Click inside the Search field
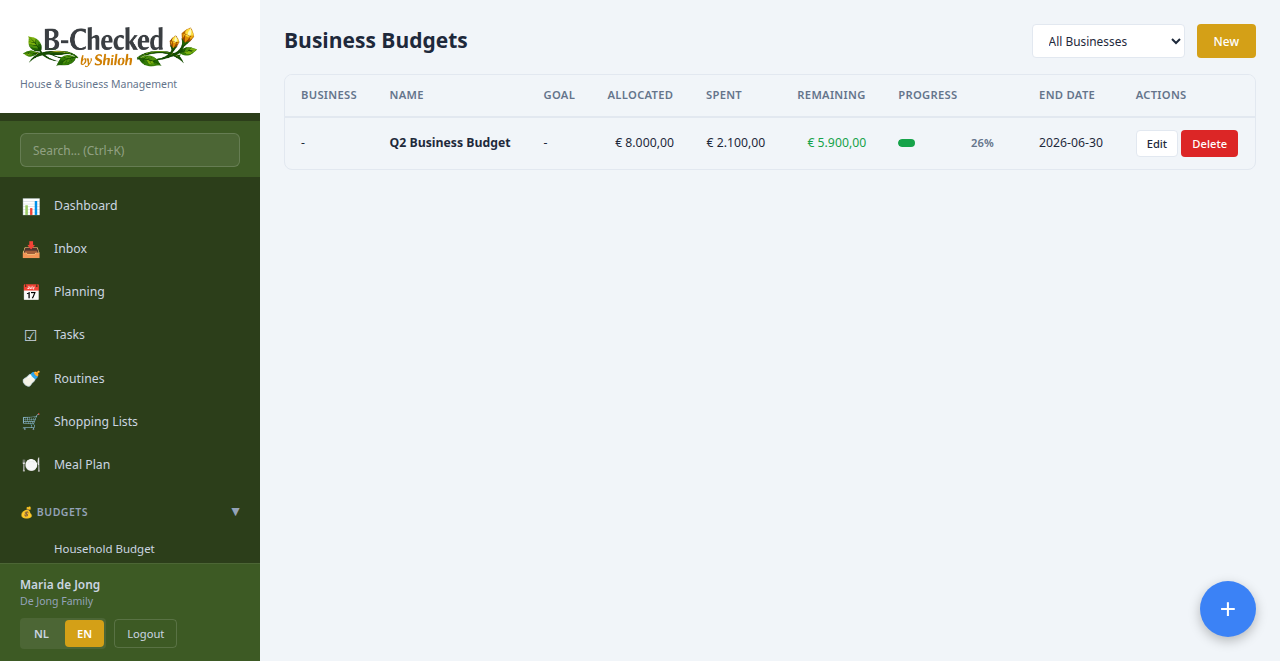 coord(129,149)
